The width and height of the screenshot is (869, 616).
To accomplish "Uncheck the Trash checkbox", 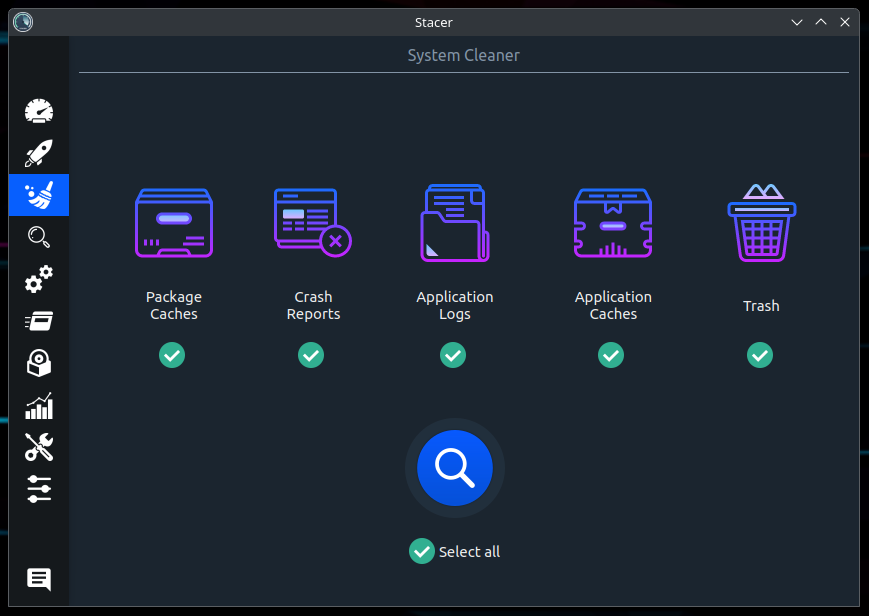I will tap(760, 355).
